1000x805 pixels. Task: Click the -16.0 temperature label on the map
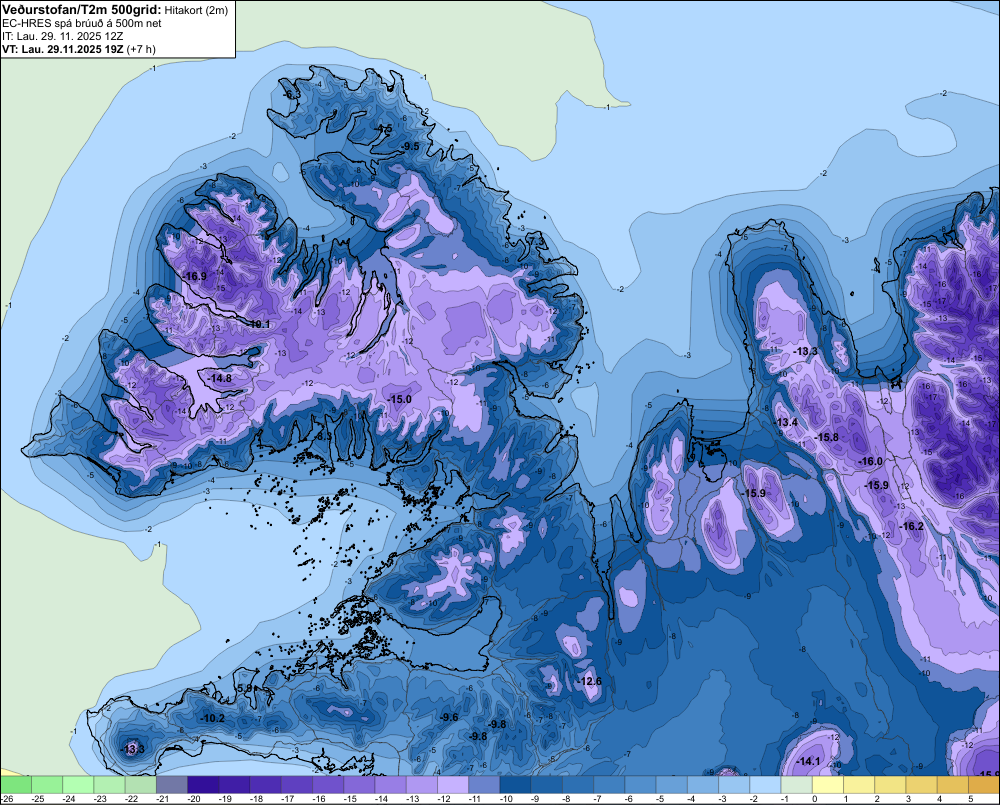pyautogui.click(x=871, y=462)
